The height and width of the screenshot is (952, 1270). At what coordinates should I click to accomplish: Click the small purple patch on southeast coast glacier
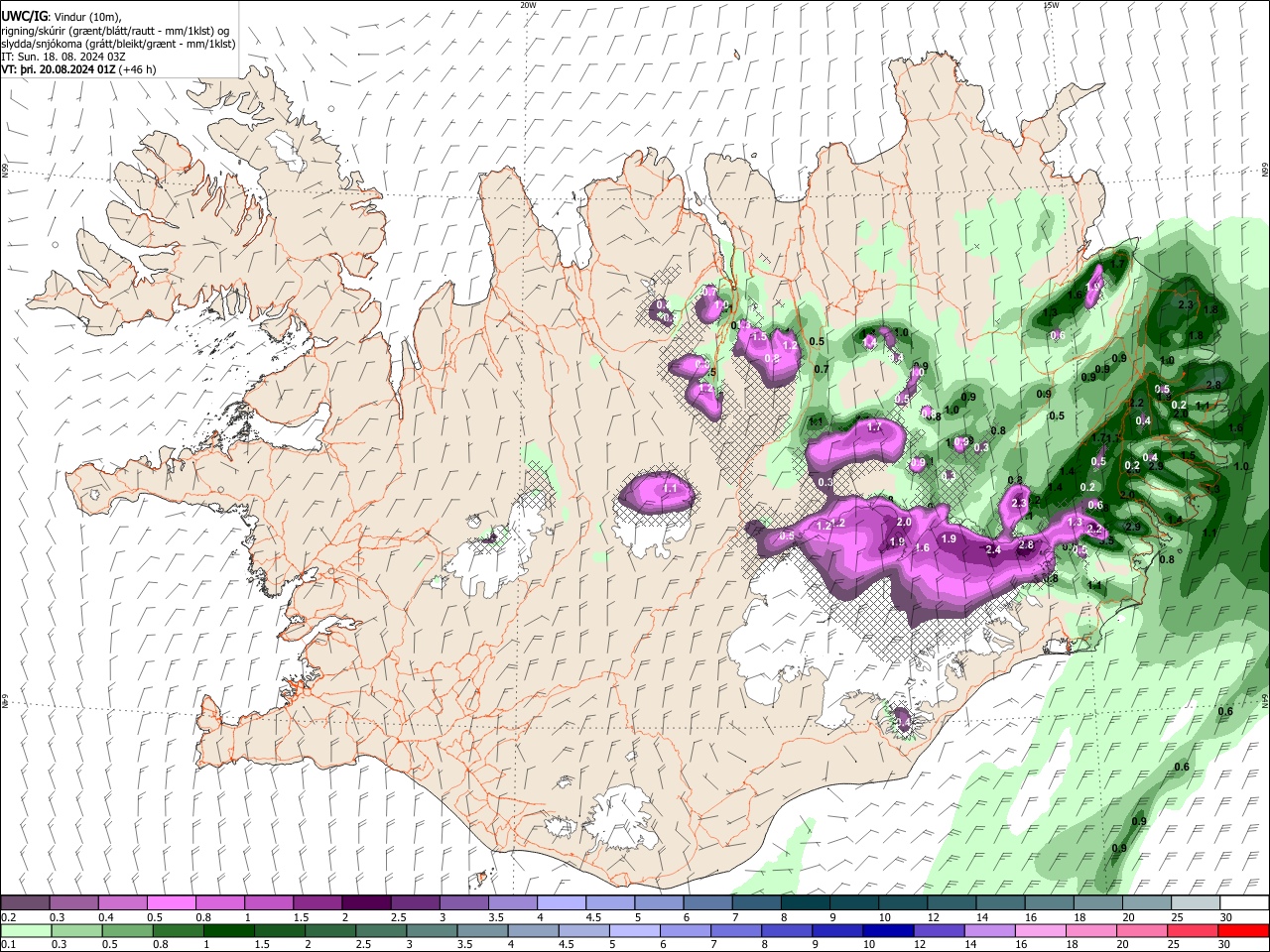pyautogui.click(x=902, y=717)
